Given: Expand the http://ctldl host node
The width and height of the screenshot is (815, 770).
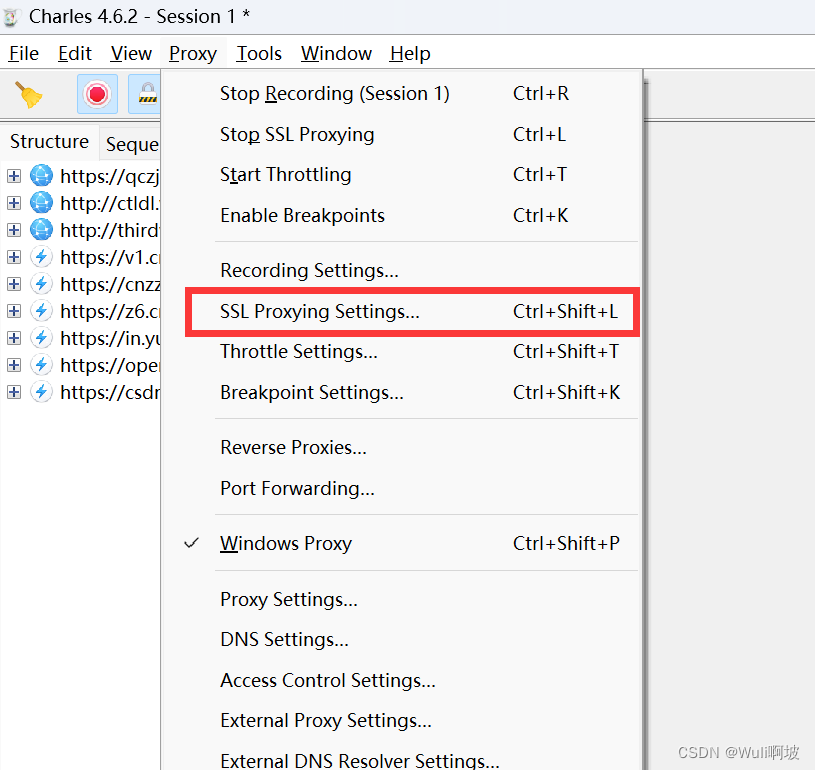Looking at the screenshot, I should tap(14, 203).
